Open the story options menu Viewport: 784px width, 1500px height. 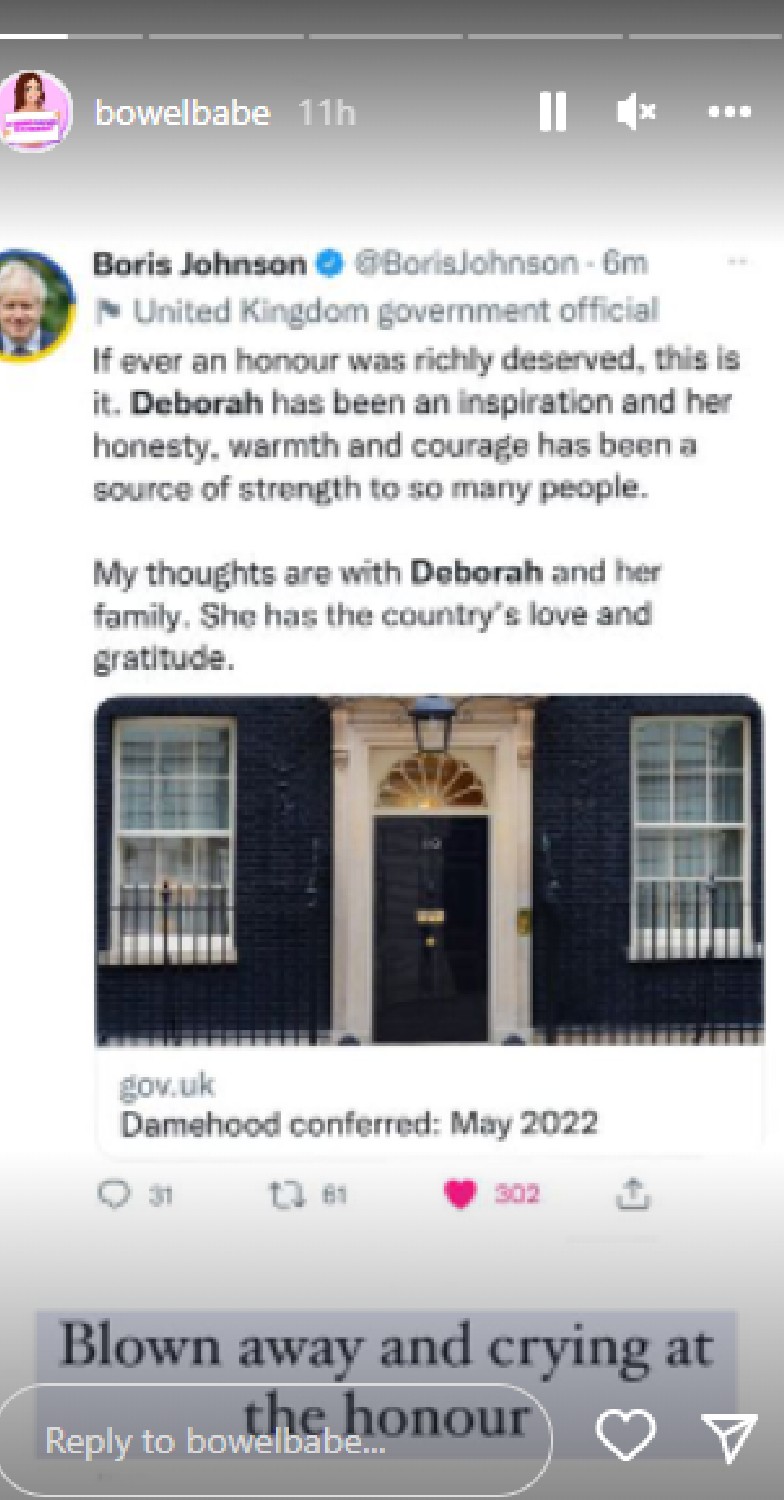coord(727,113)
